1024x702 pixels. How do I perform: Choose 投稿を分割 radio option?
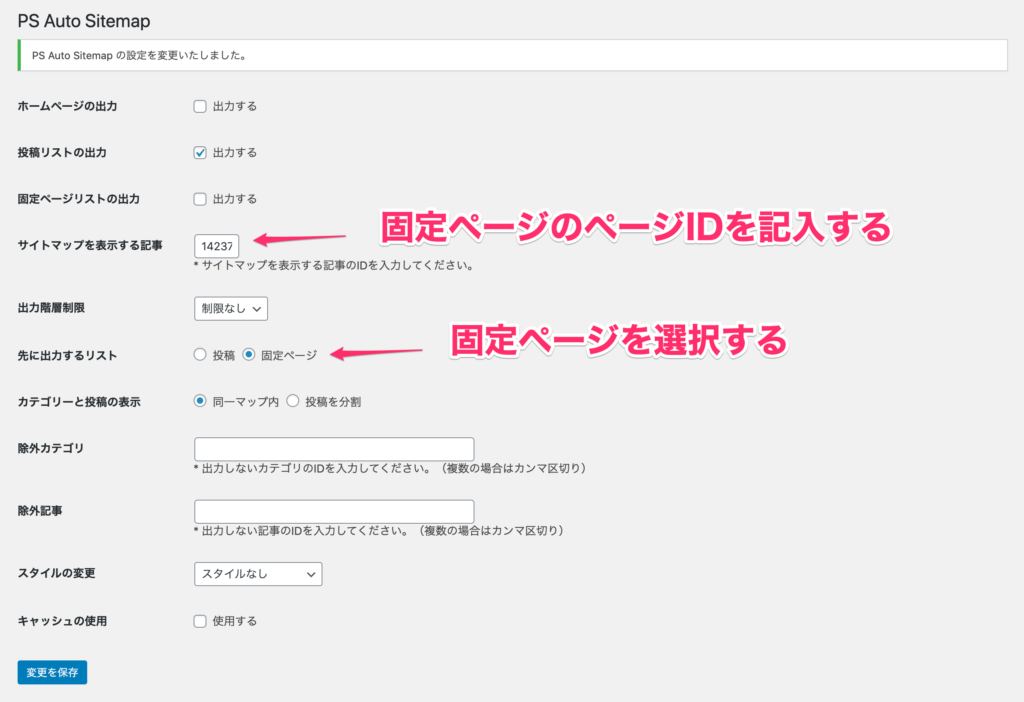pos(293,401)
